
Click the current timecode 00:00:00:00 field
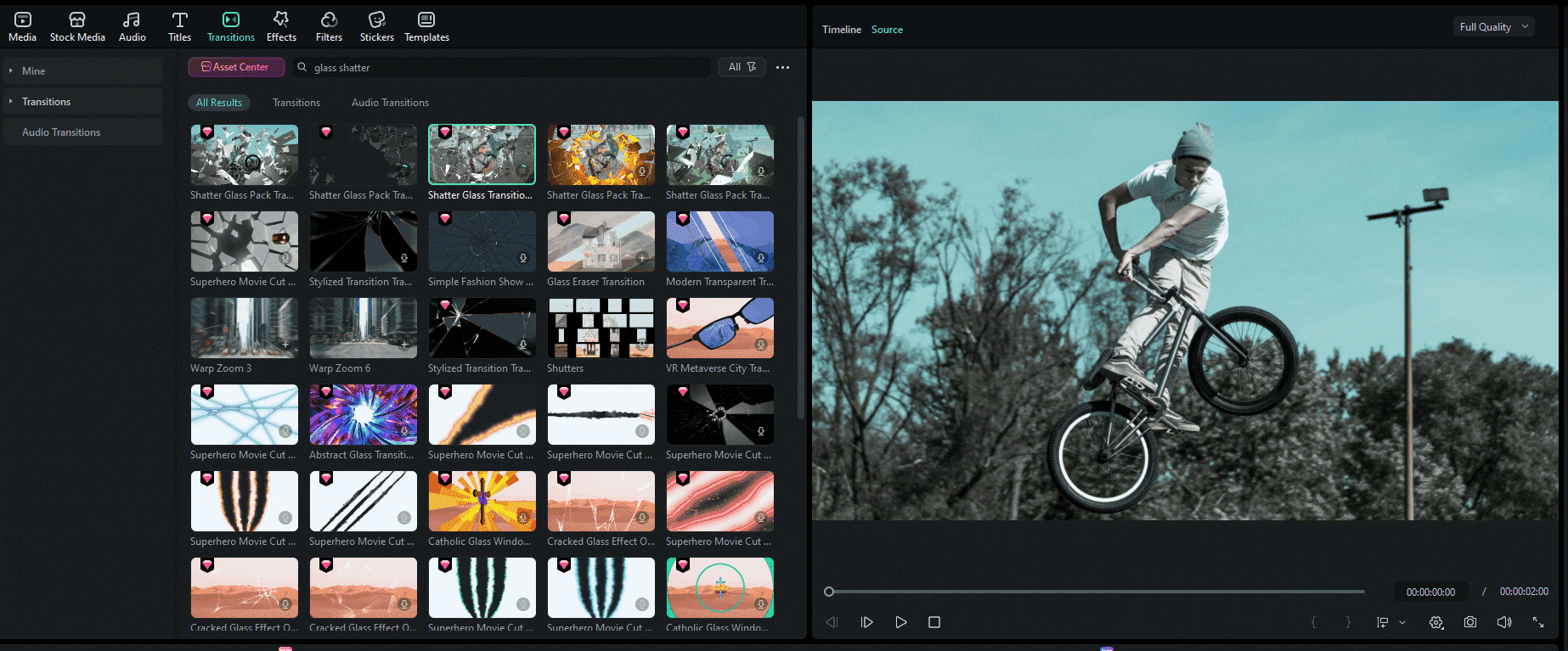pyautogui.click(x=1430, y=592)
